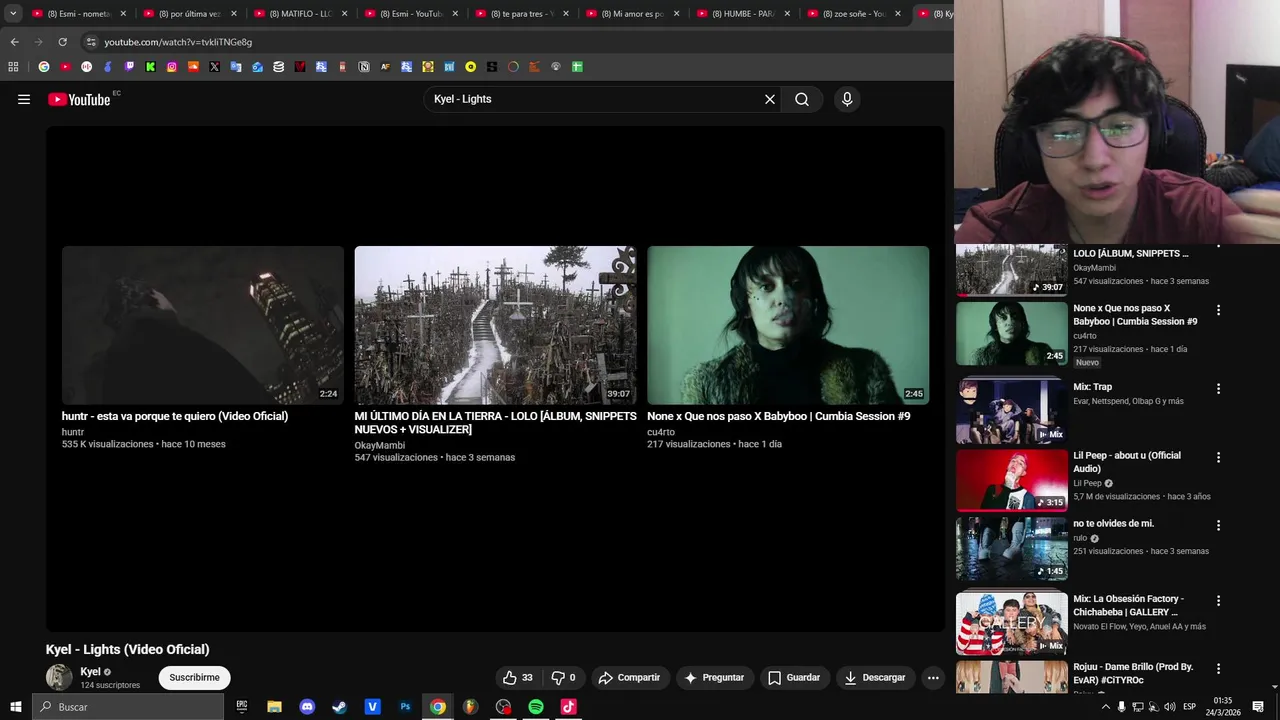Go back with browser back arrow
The height and width of the screenshot is (720, 1280).
pyautogui.click(x=14, y=42)
